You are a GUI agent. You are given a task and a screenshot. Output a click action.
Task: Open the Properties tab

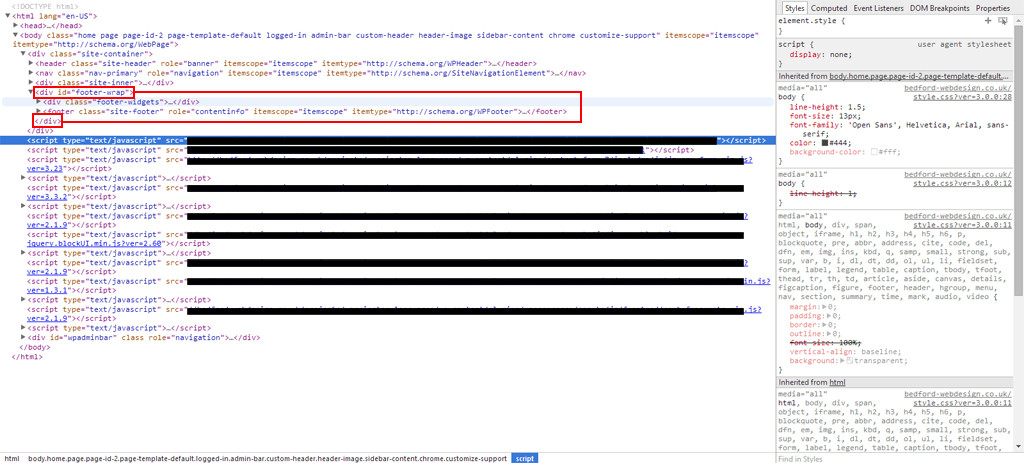[x=996, y=8]
